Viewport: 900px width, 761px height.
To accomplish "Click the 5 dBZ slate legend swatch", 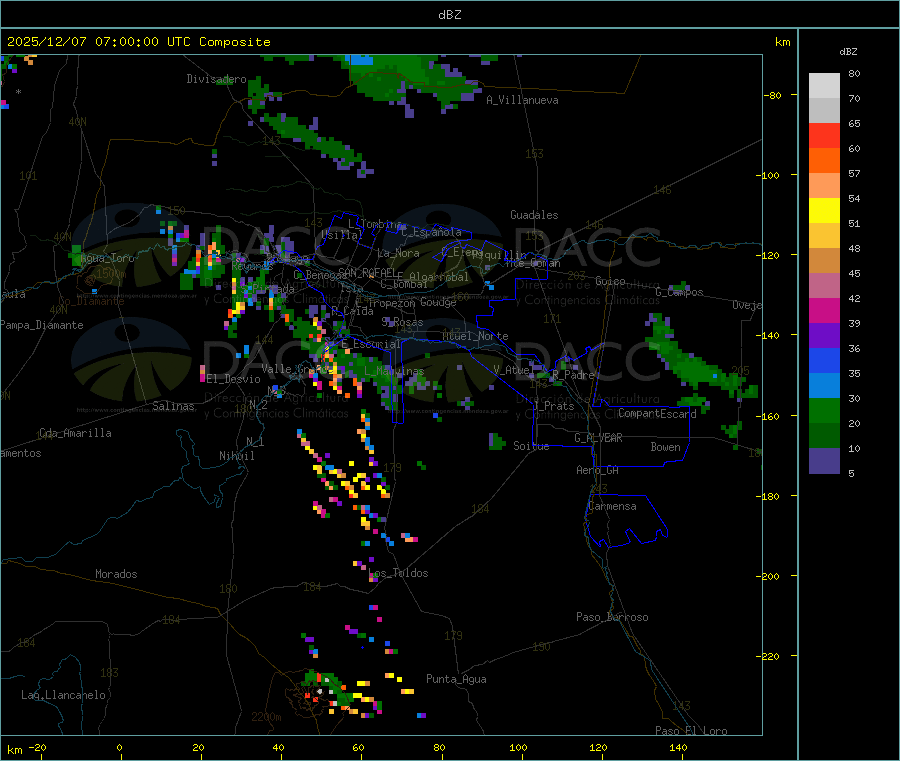I will point(824,461).
